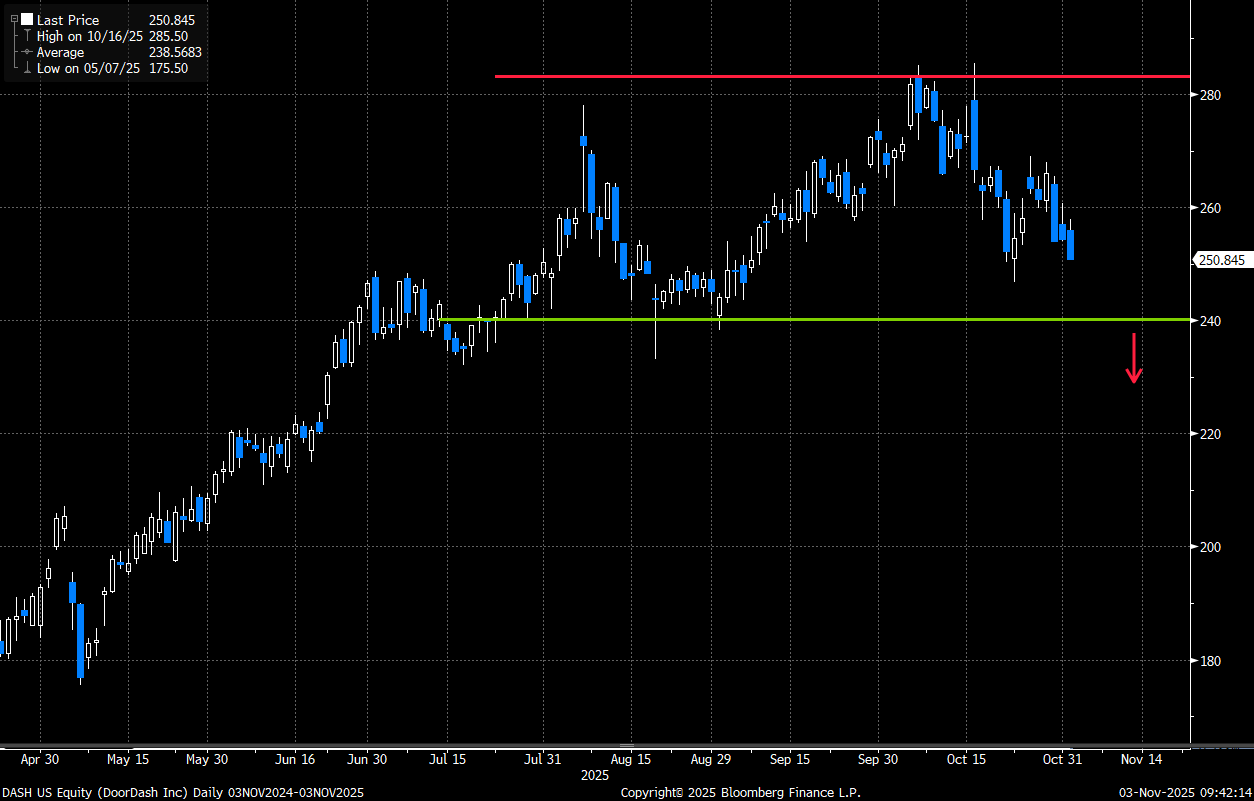Click the legend value 238.5683
The image size is (1254, 801).
pyautogui.click(x=175, y=52)
